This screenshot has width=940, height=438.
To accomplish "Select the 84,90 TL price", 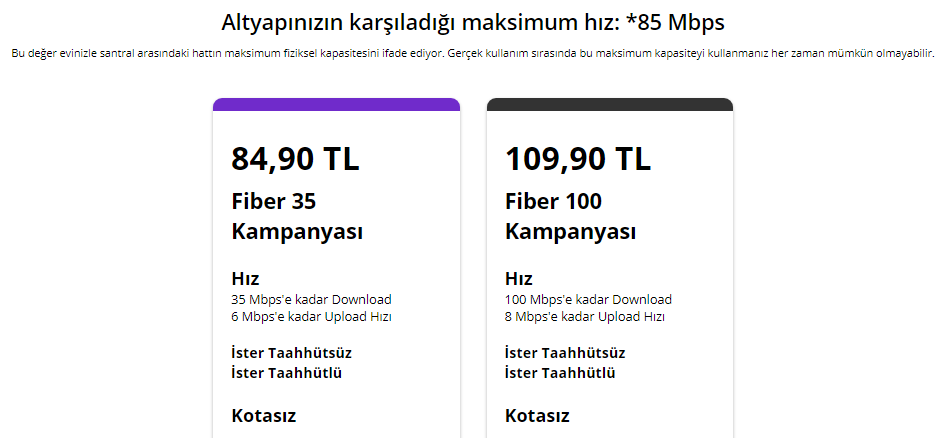I will click(295, 158).
